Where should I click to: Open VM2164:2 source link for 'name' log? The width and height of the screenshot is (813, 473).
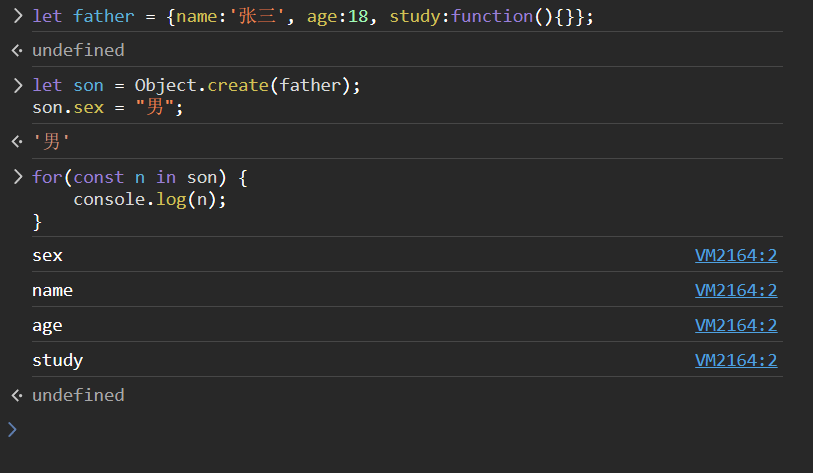click(x=735, y=290)
